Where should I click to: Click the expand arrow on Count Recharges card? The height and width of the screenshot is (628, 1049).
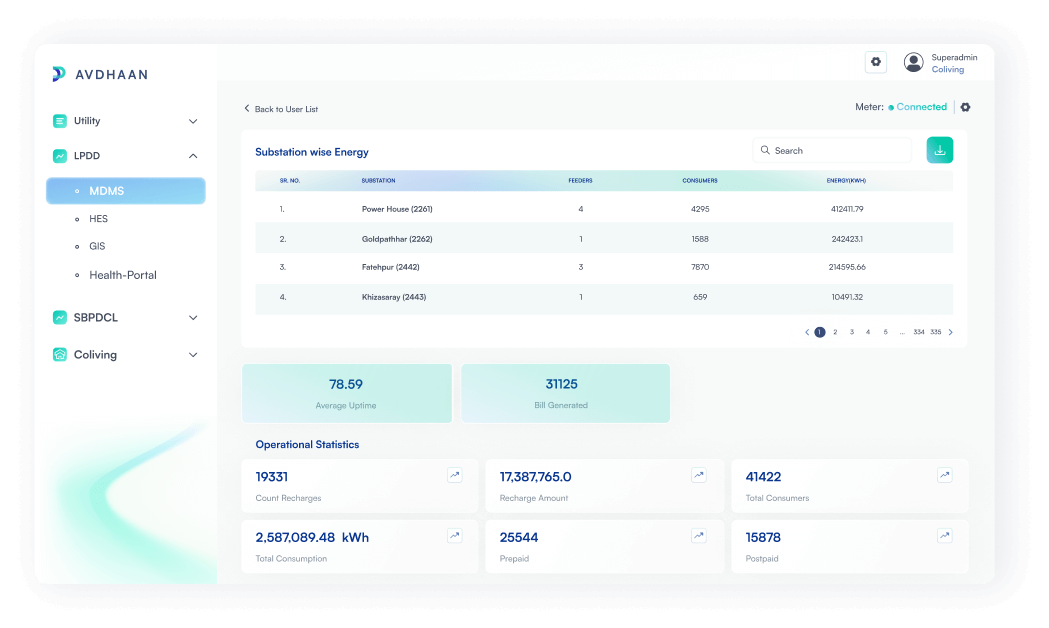(x=454, y=475)
